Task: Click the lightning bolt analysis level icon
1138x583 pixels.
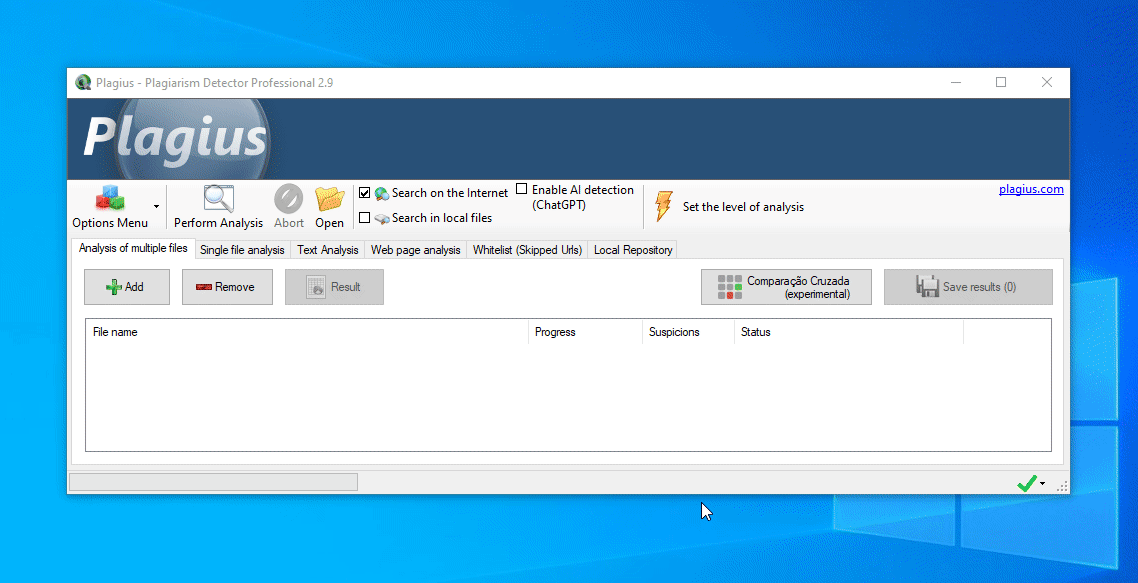Action: [x=663, y=207]
